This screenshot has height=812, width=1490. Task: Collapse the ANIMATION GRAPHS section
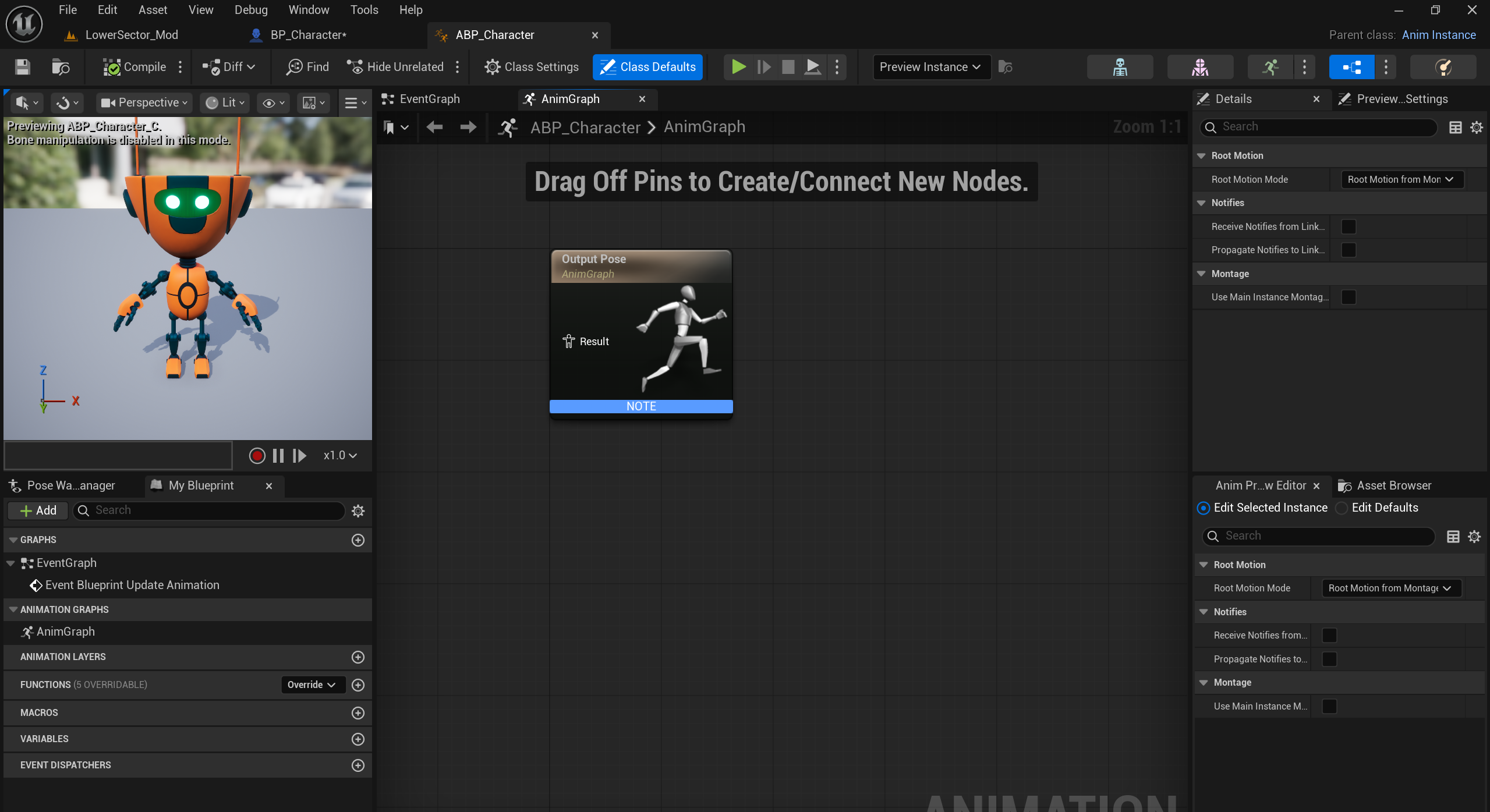(x=13, y=609)
